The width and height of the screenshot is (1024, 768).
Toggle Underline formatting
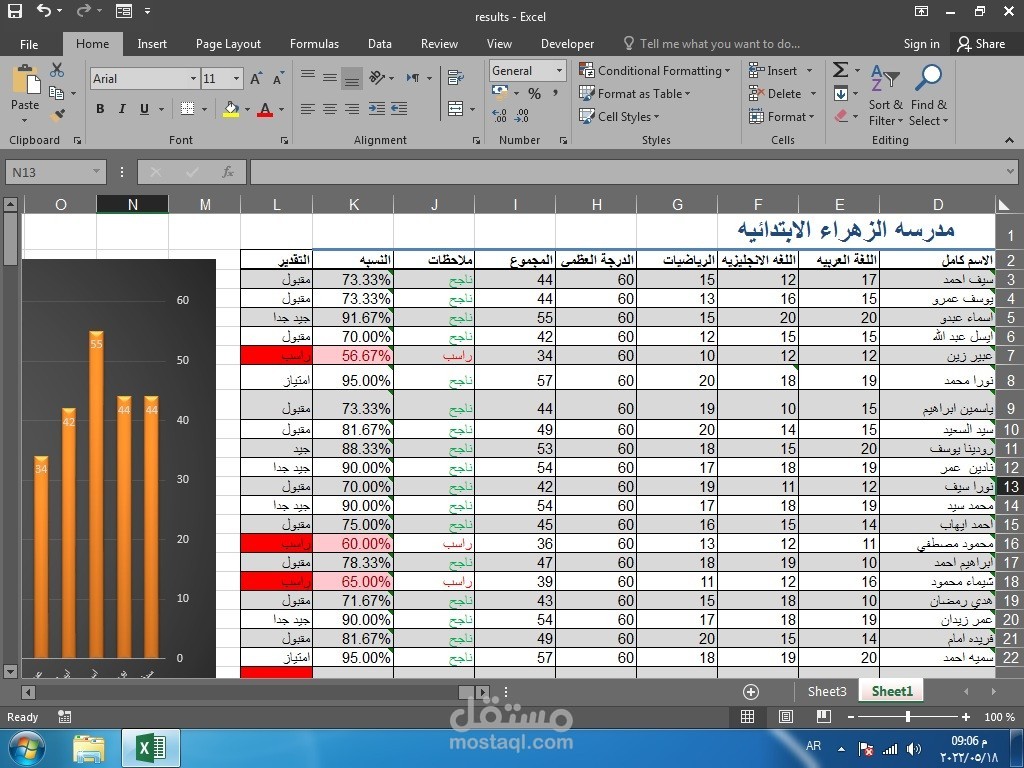(x=144, y=108)
